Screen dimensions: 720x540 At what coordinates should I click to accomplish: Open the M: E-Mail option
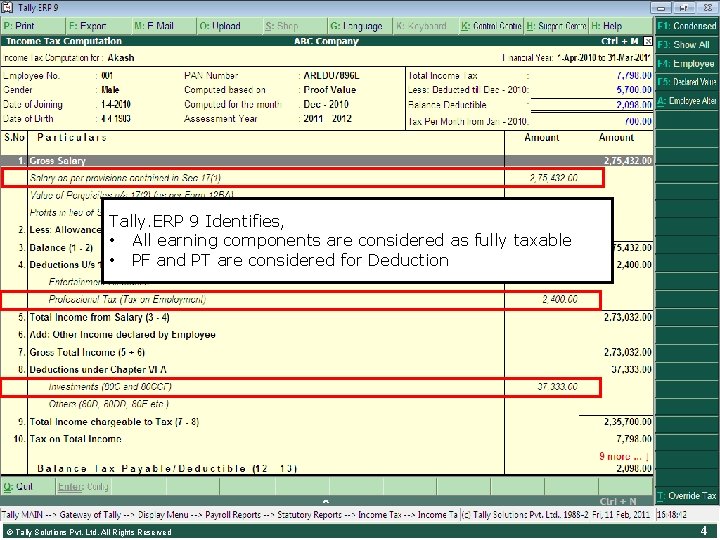[x=163, y=26]
